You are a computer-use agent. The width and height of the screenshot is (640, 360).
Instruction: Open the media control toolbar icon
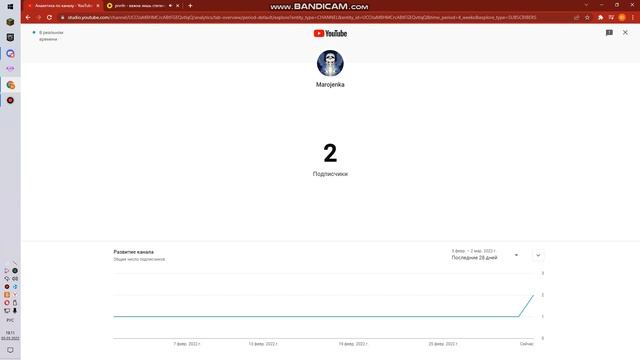point(611,18)
